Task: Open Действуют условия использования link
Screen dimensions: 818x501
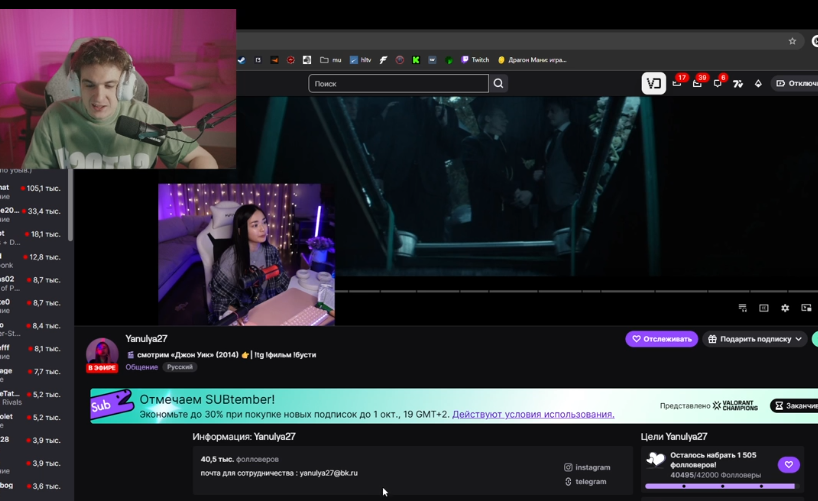Action: coord(533,414)
